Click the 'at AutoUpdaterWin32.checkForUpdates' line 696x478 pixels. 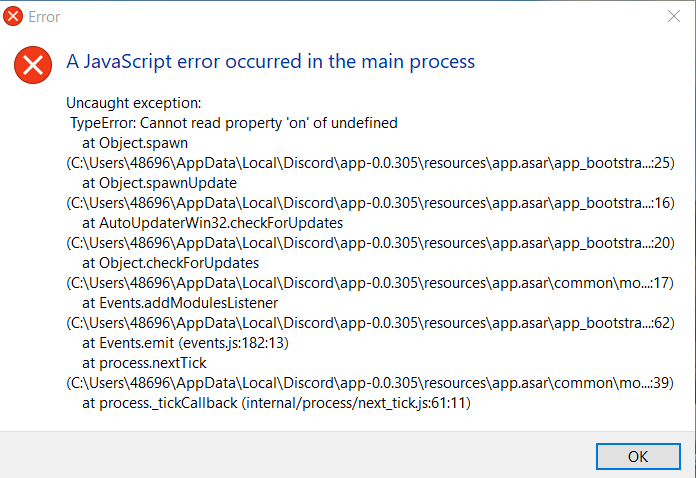tap(213, 223)
